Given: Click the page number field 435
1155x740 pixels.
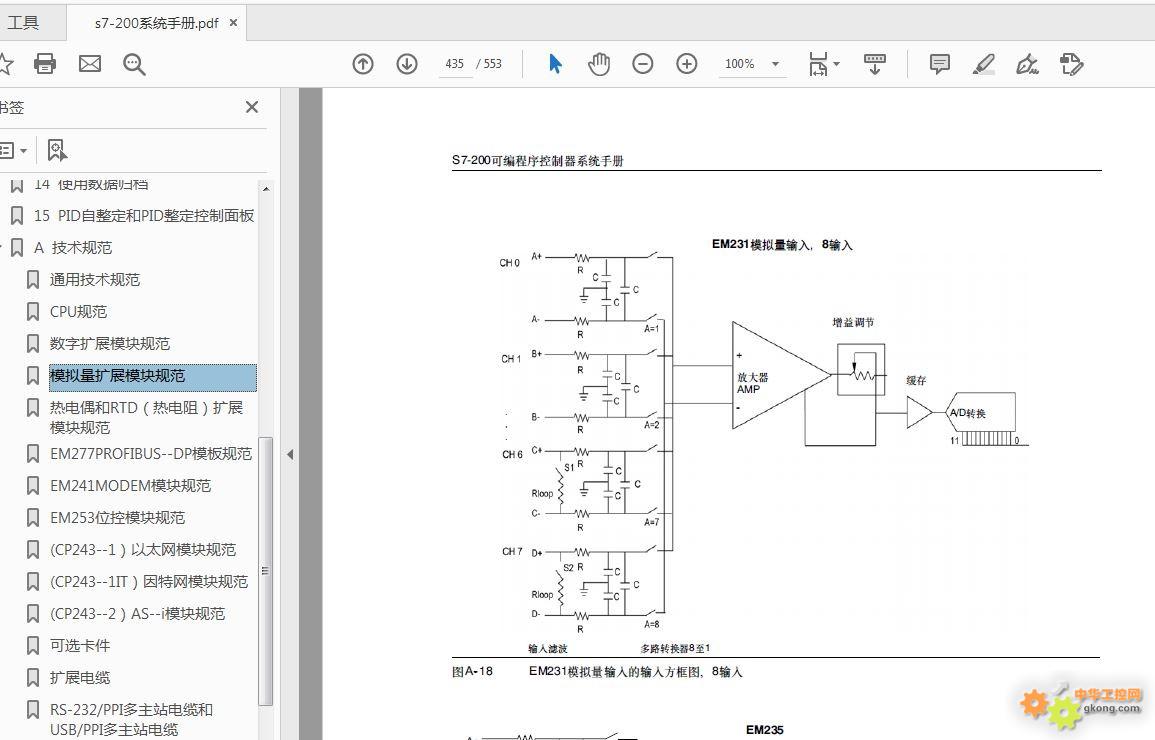Looking at the screenshot, I should coord(454,64).
